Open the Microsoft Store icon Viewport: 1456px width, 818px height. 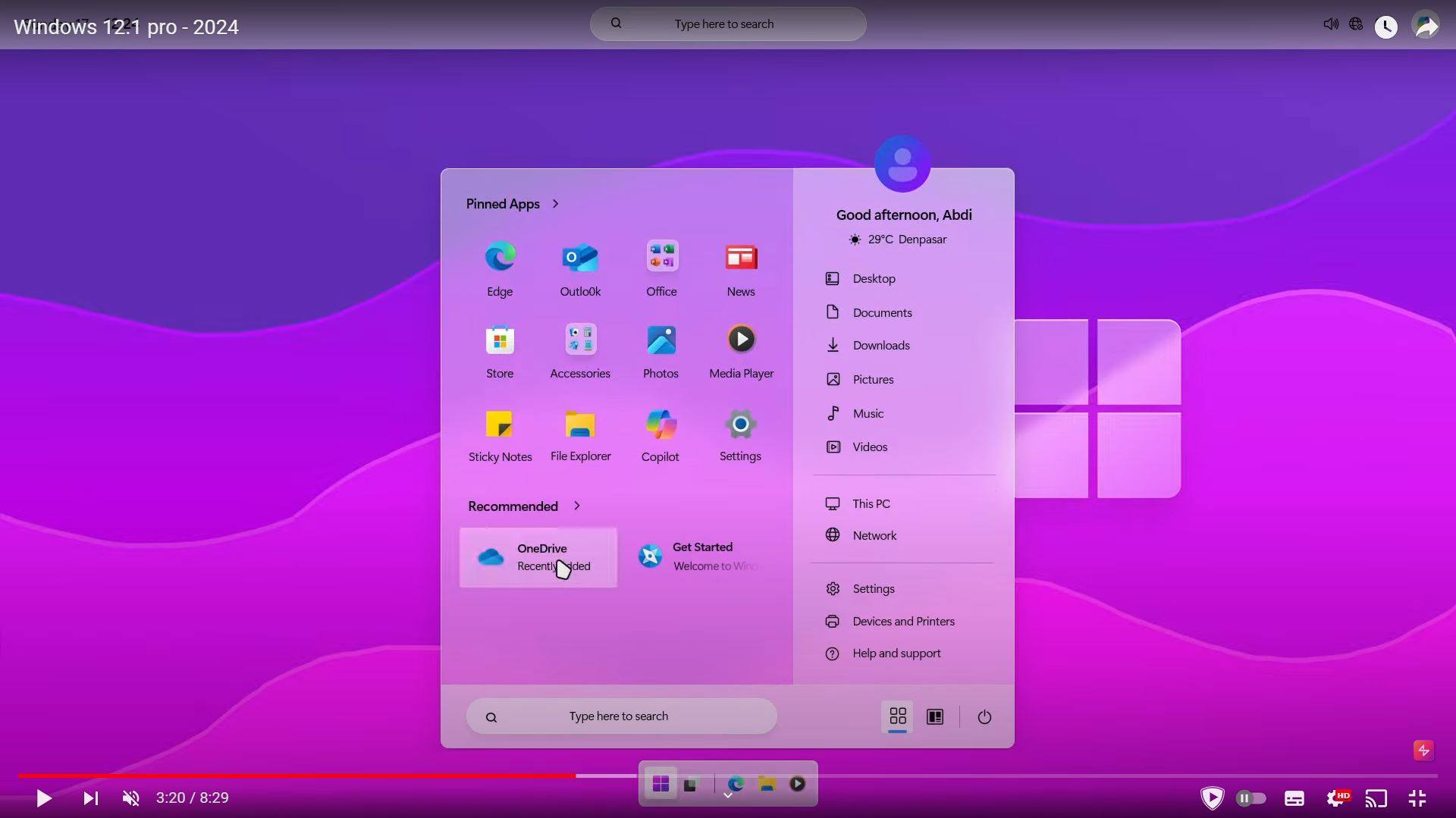point(500,340)
